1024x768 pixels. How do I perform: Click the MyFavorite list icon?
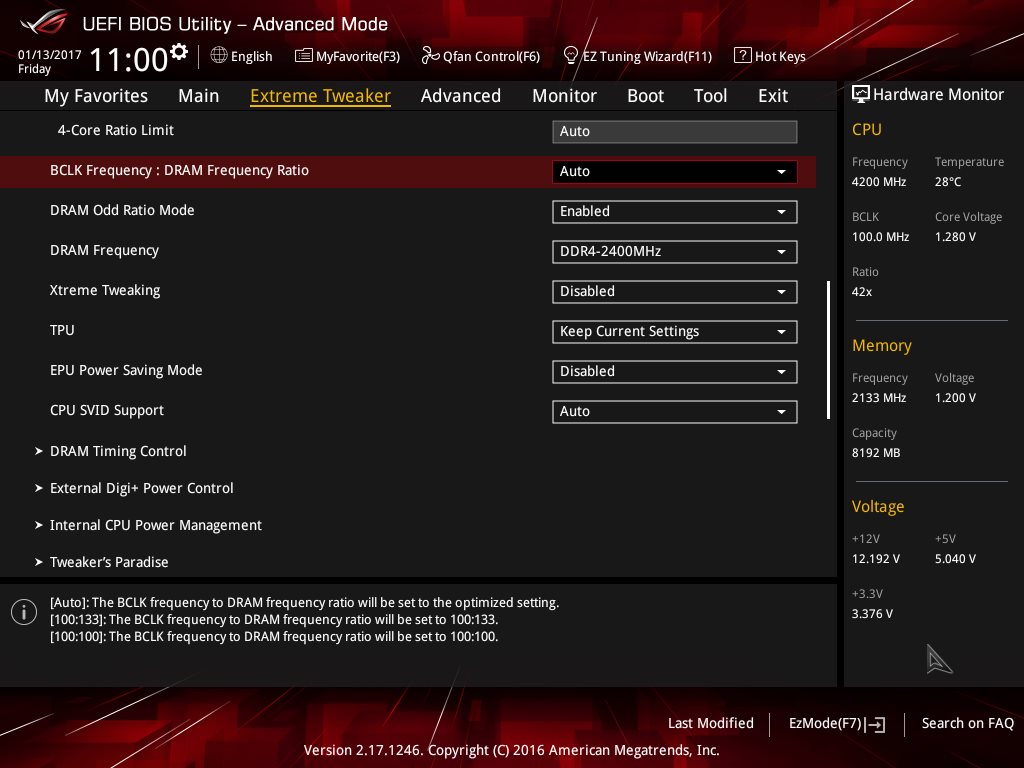point(304,56)
